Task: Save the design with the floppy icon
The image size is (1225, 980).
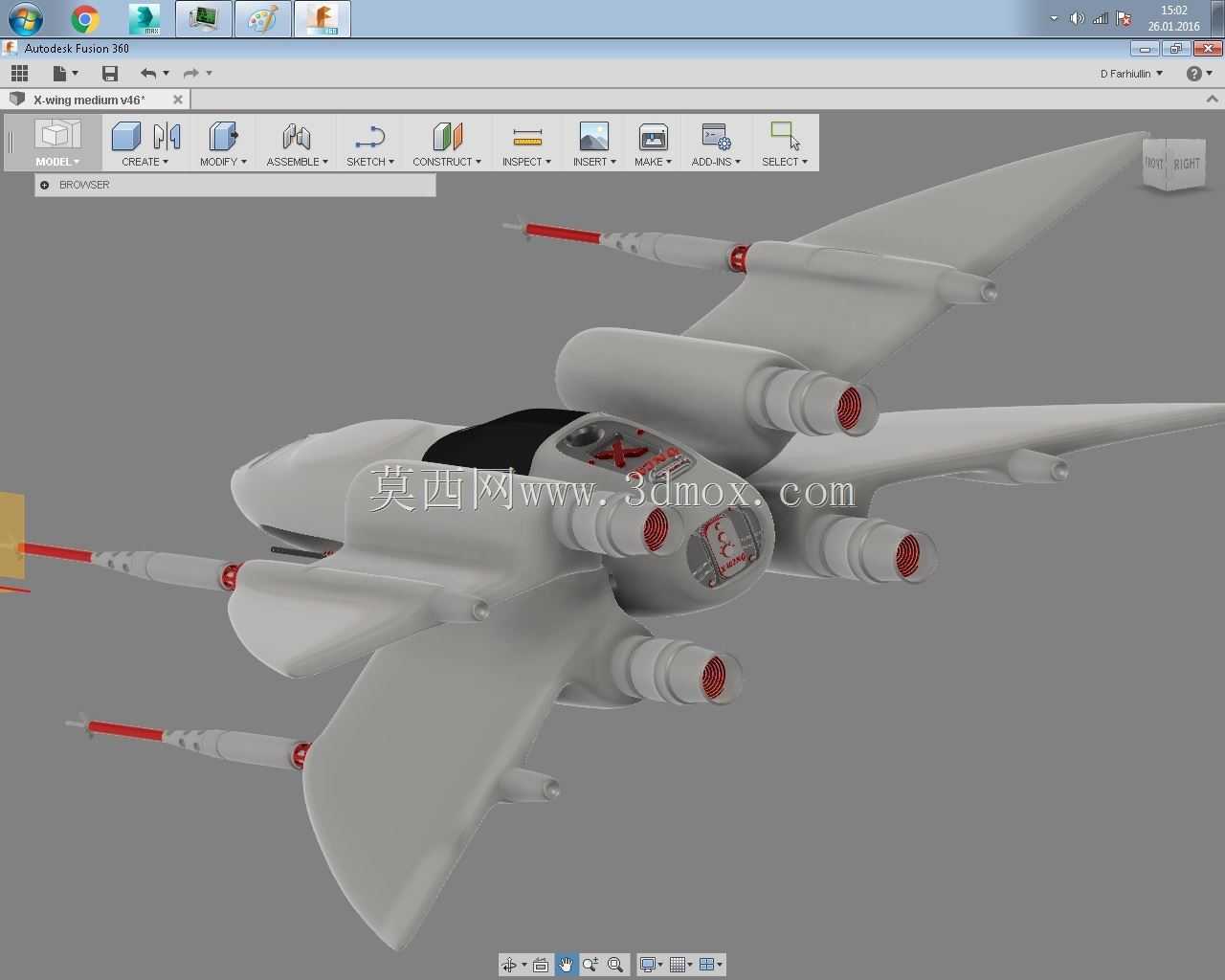Action: coord(110,73)
